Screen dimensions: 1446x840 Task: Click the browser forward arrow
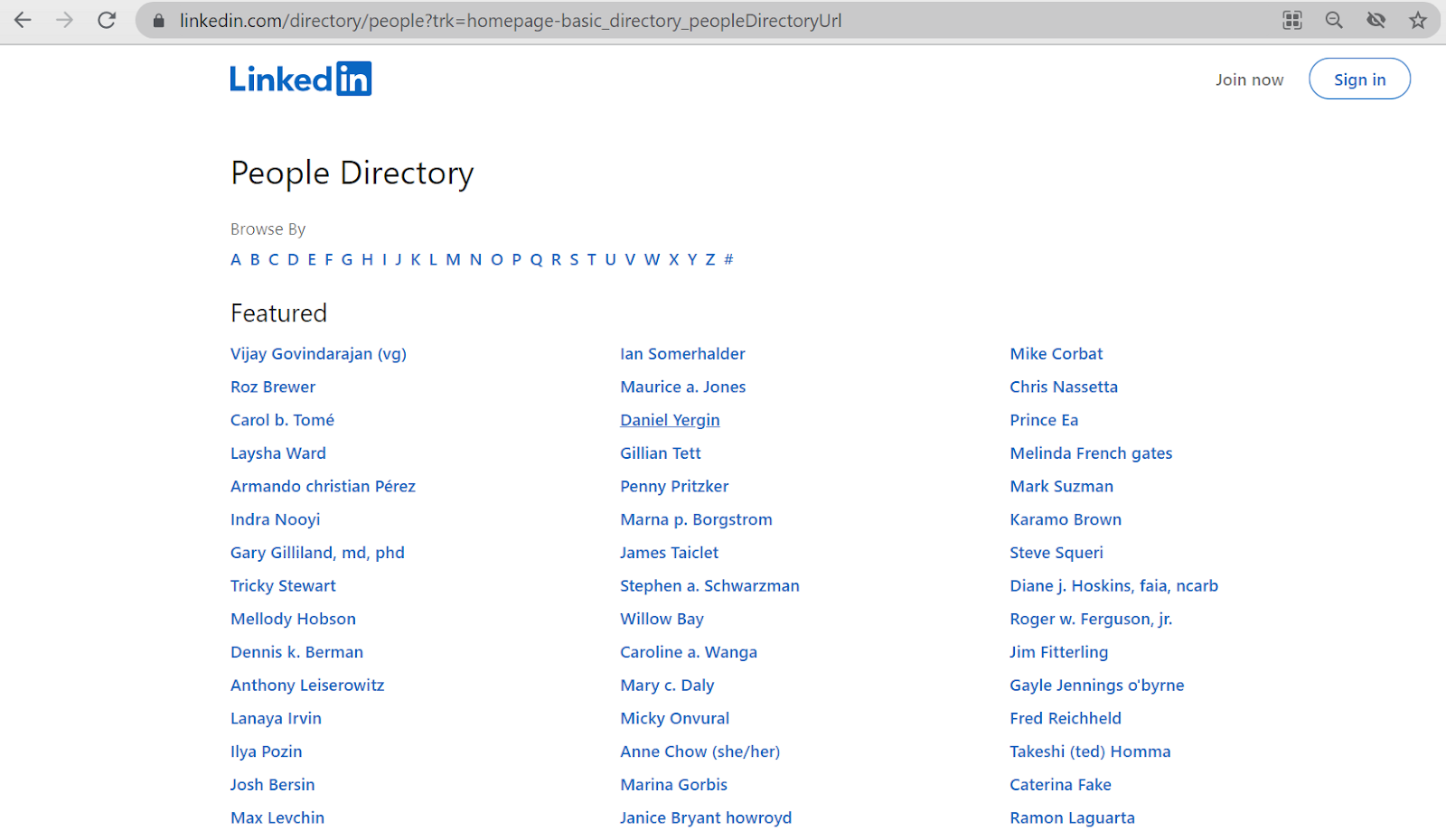pos(63,20)
